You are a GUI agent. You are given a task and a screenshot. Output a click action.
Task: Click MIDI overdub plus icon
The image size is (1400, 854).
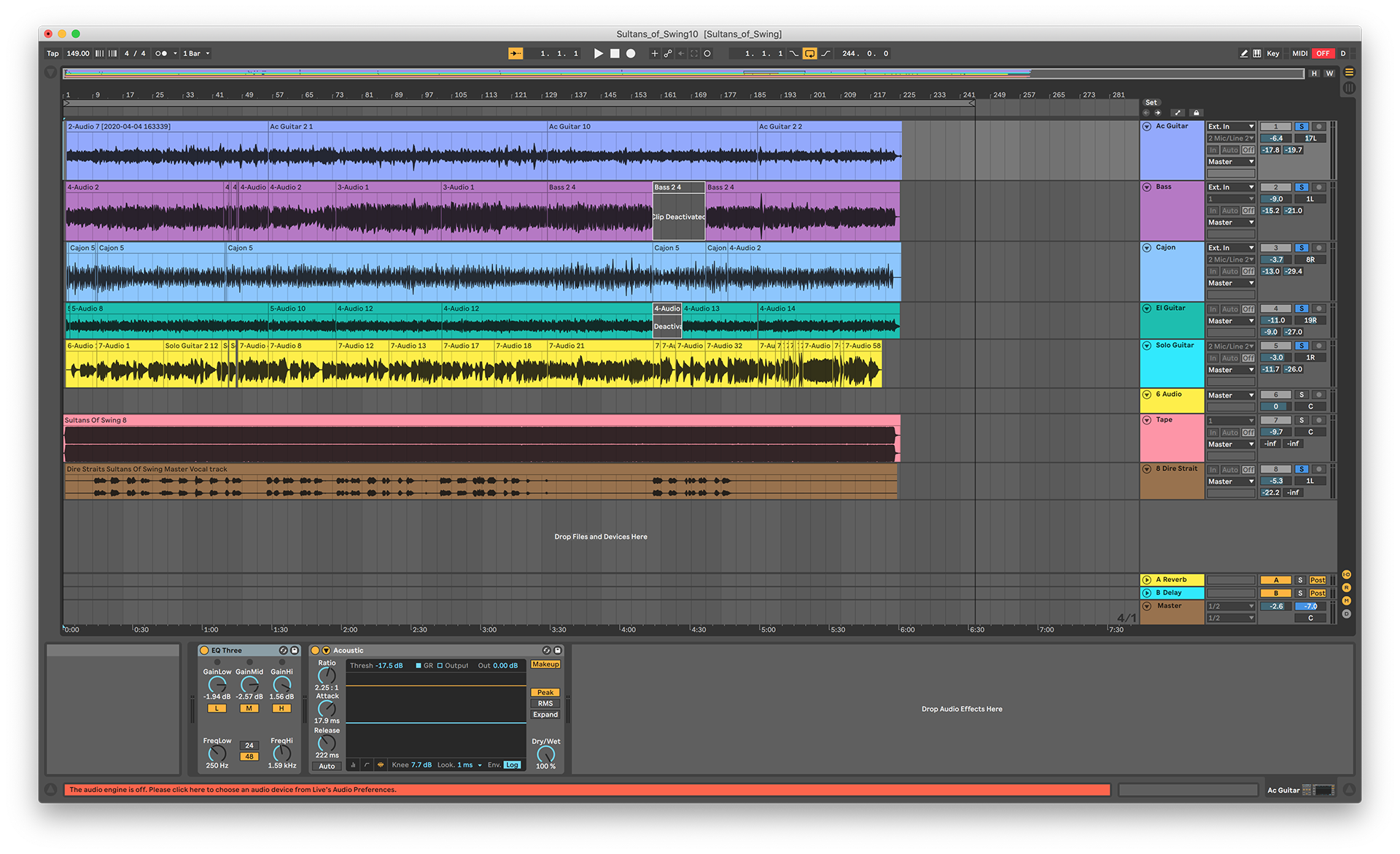point(654,53)
